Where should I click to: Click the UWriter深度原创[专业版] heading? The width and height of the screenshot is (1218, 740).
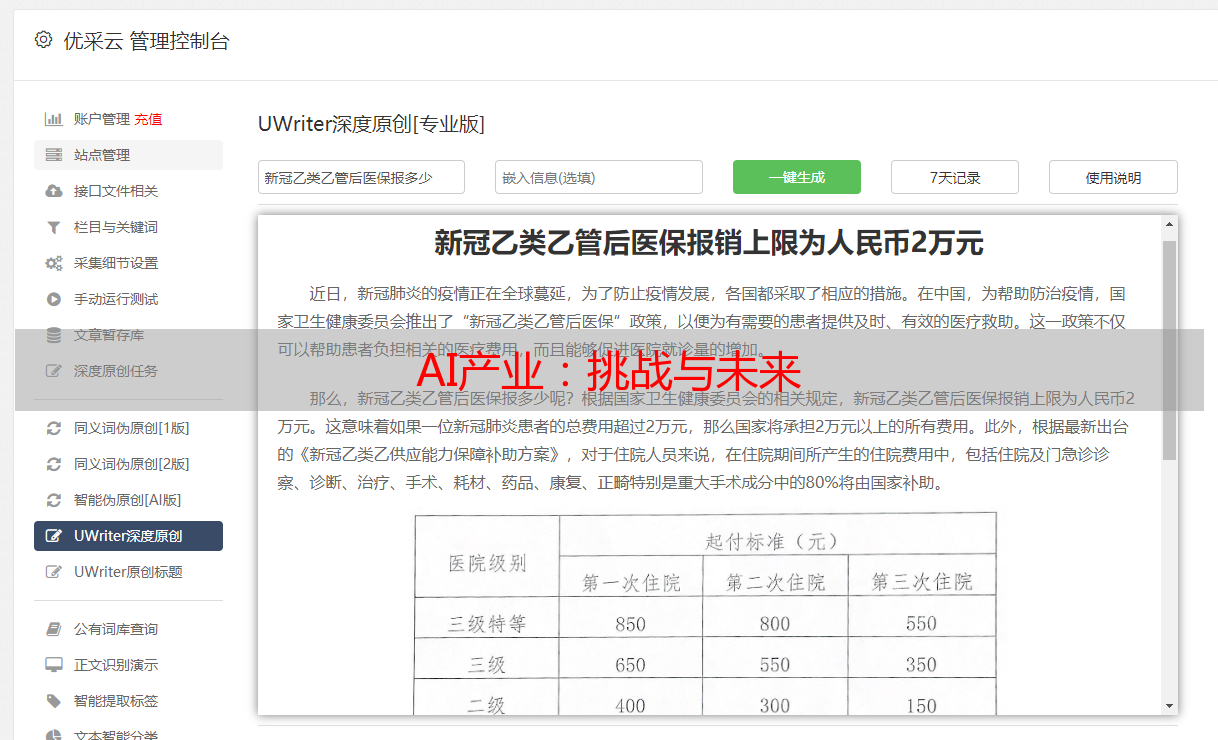point(371,124)
